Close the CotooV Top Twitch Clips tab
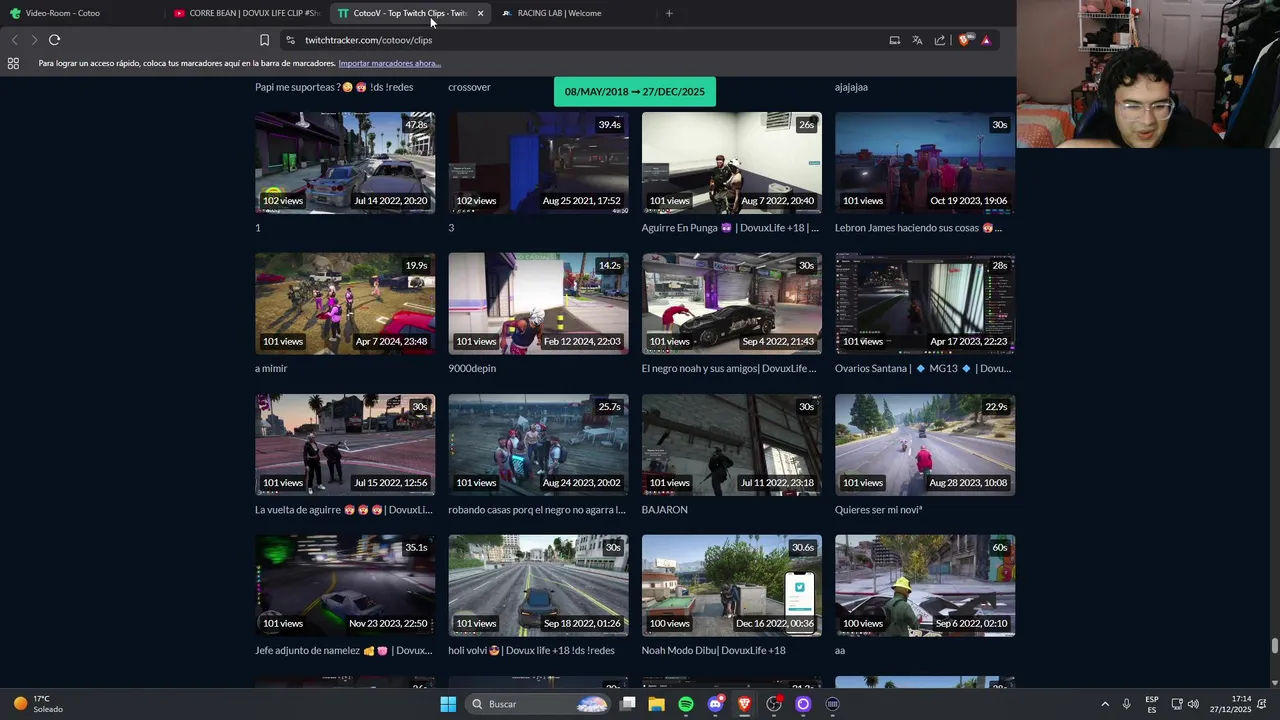Viewport: 1280px width, 720px height. tap(480, 13)
